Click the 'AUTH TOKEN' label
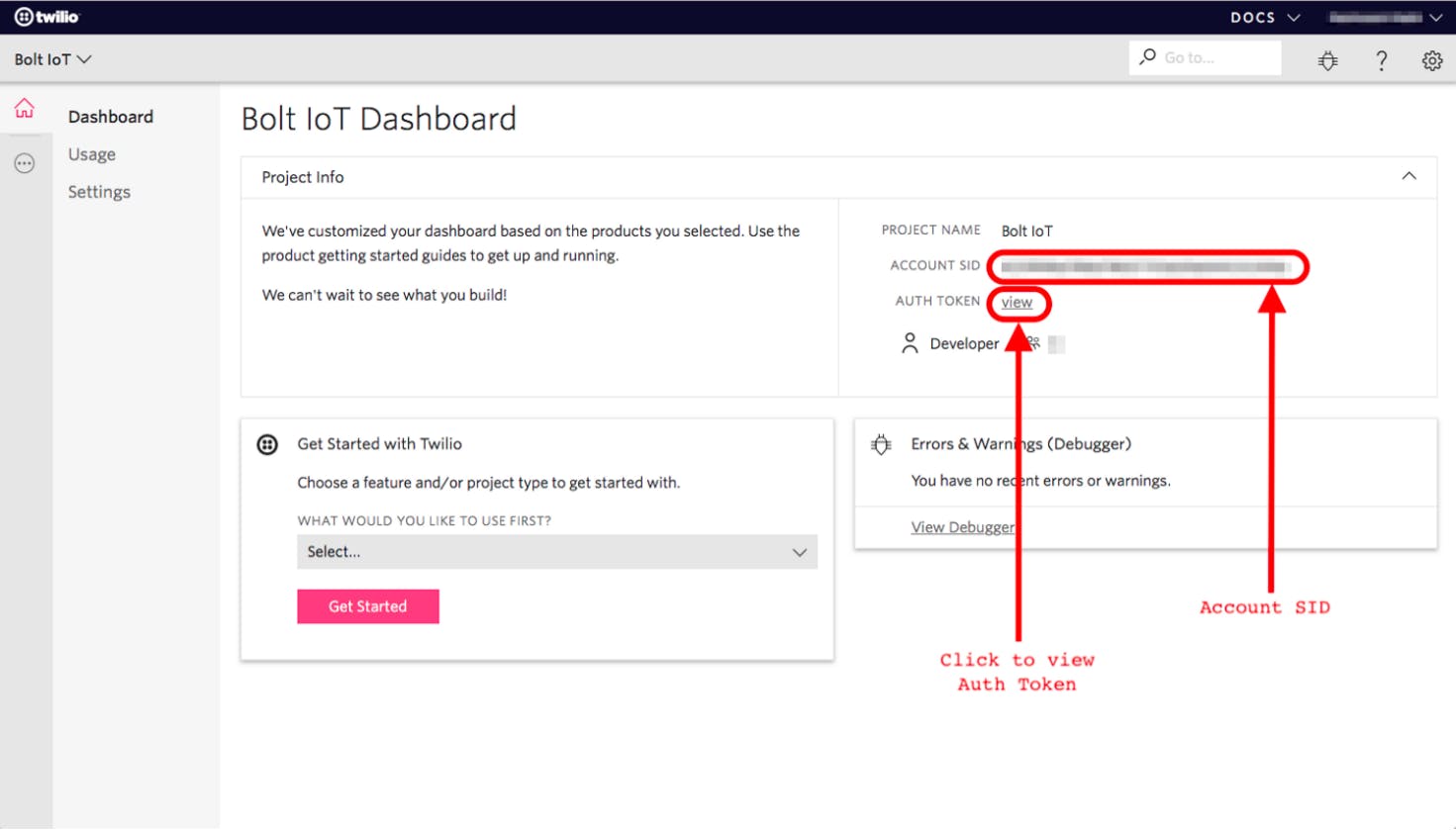1456x831 pixels. pyautogui.click(x=937, y=301)
